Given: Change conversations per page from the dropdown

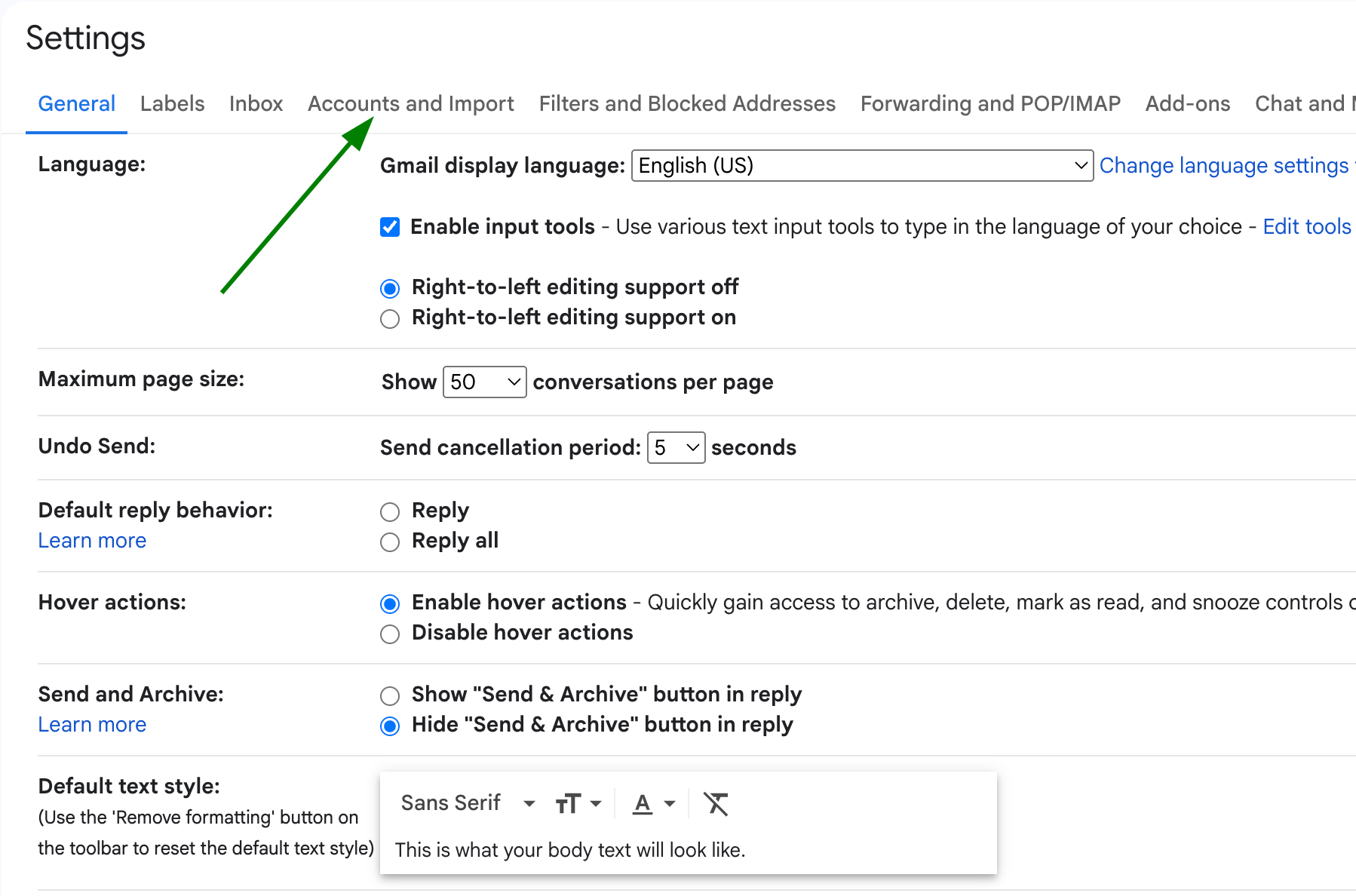Looking at the screenshot, I should [484, 382].
